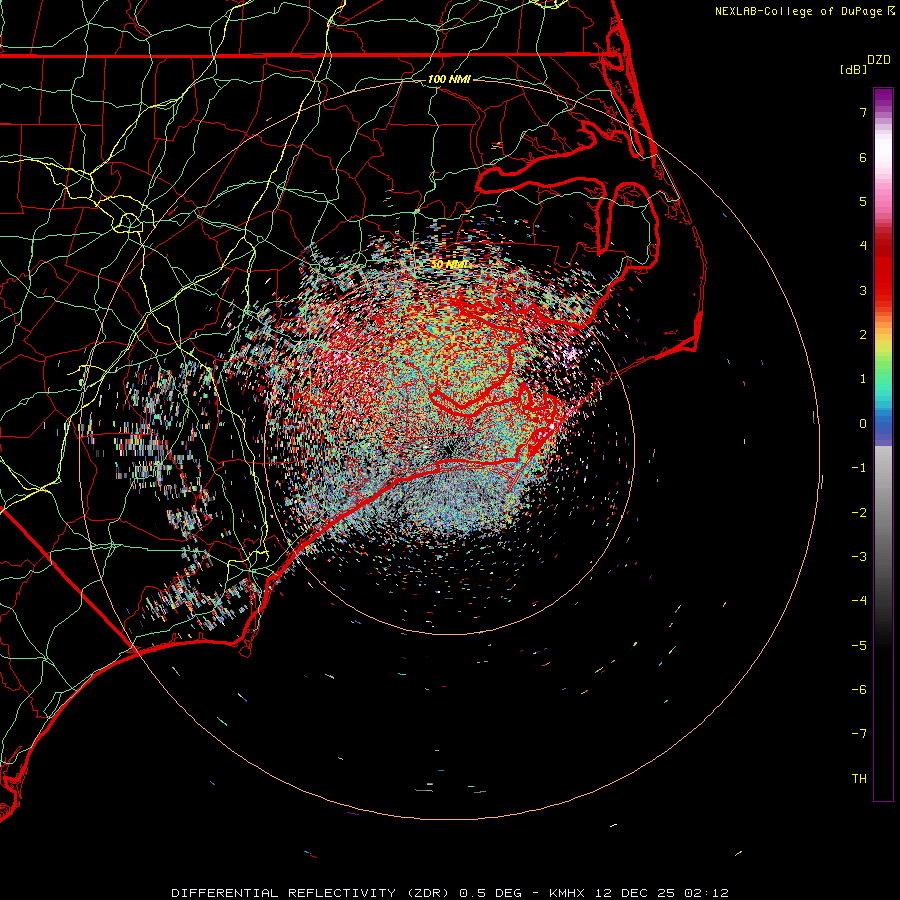Click the color scale label 5
900x900 pixels.
click(x=863, y=201)
